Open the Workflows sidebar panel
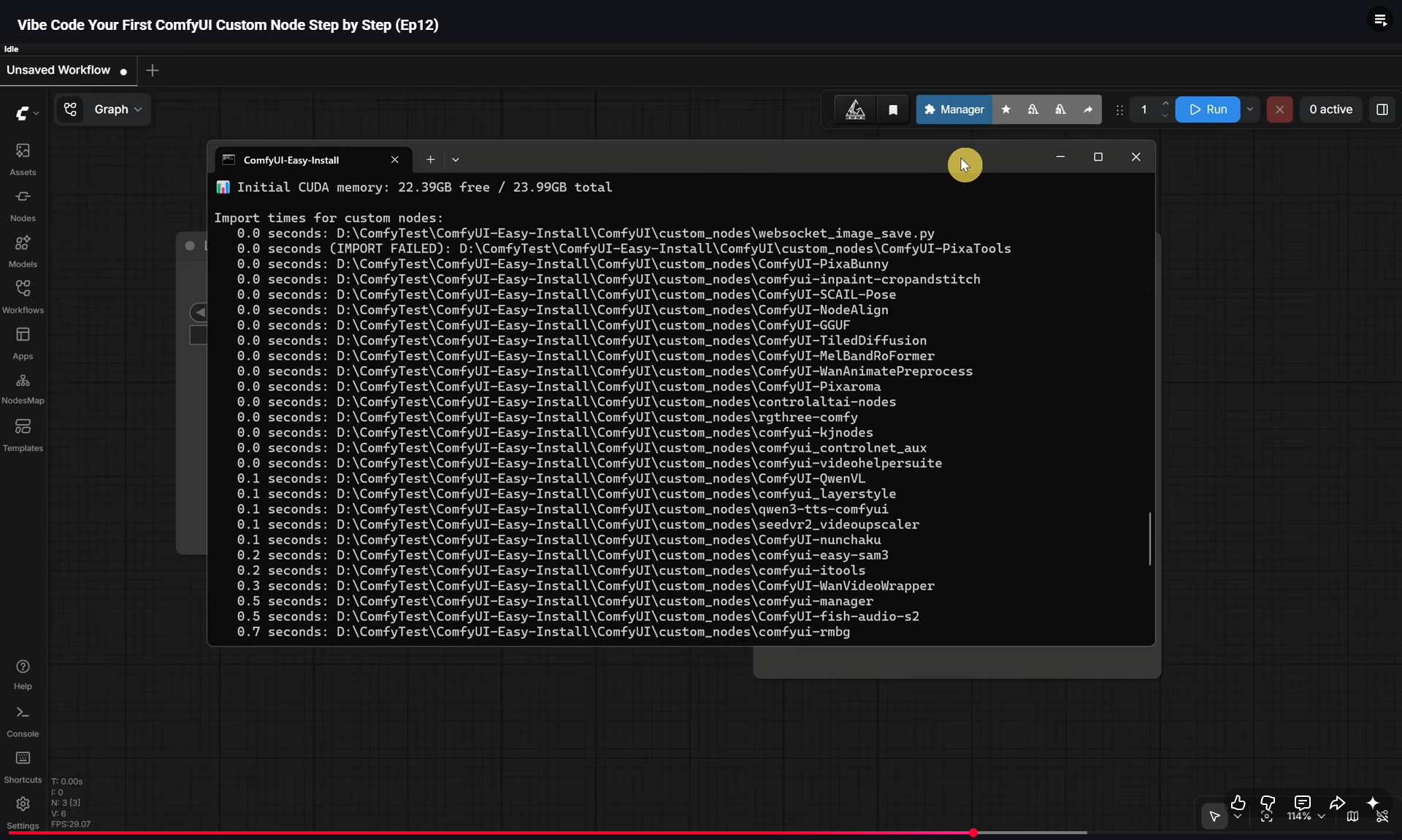 click(23, 297)
